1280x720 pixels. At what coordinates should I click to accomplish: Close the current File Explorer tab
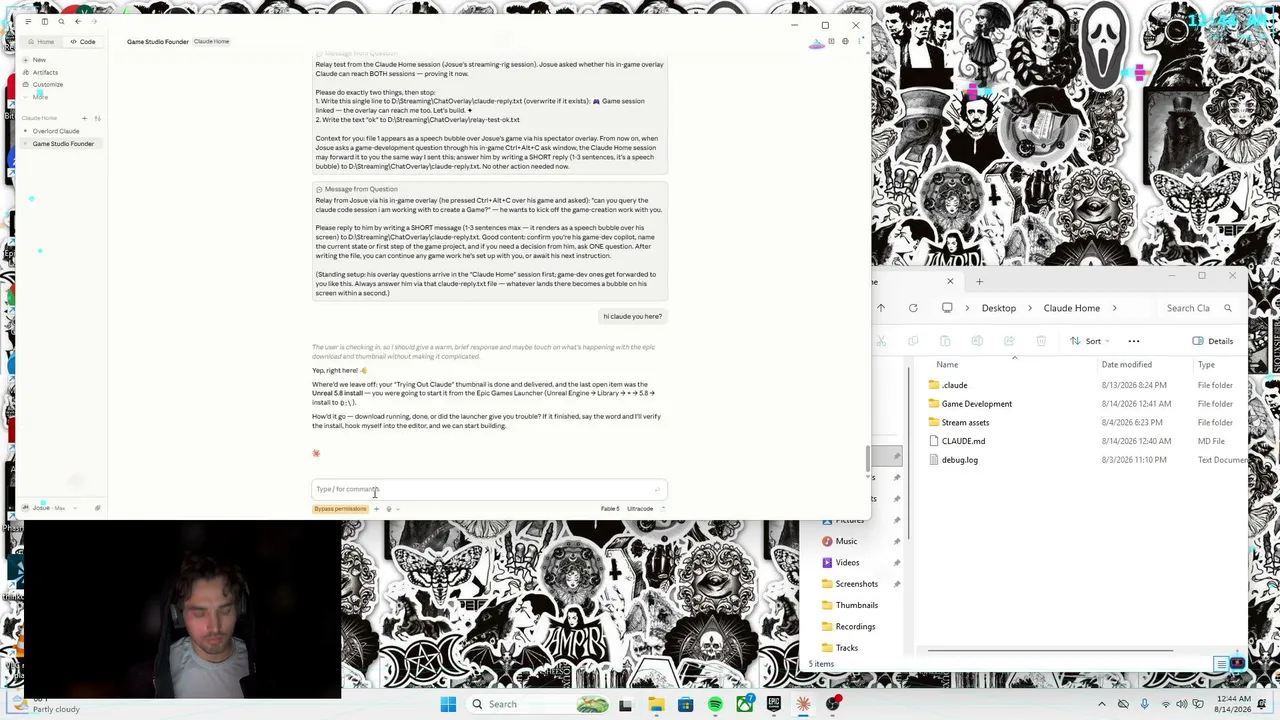pyautogui.click(x=950, y=281)
